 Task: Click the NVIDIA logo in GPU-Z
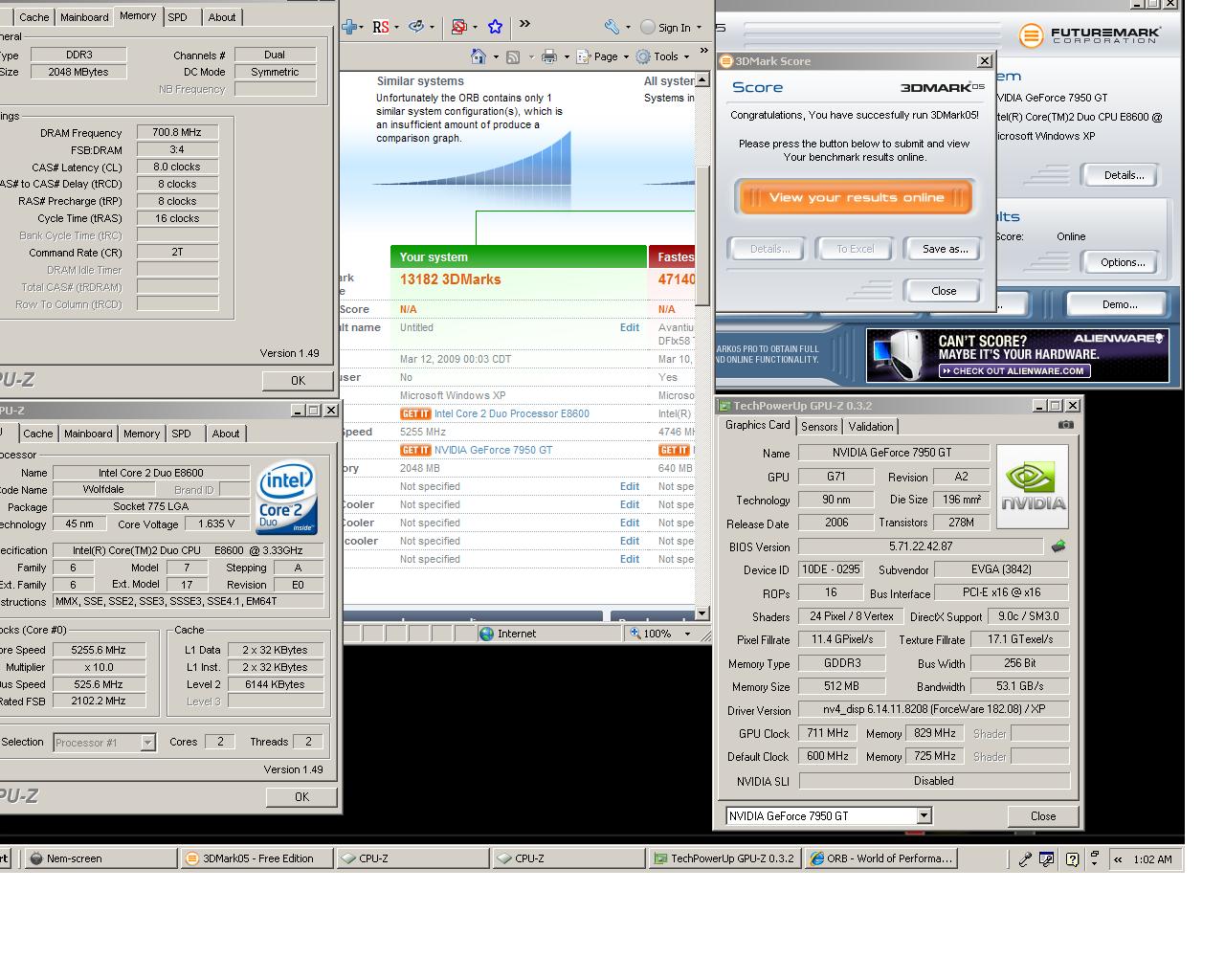pos(1032,486)
